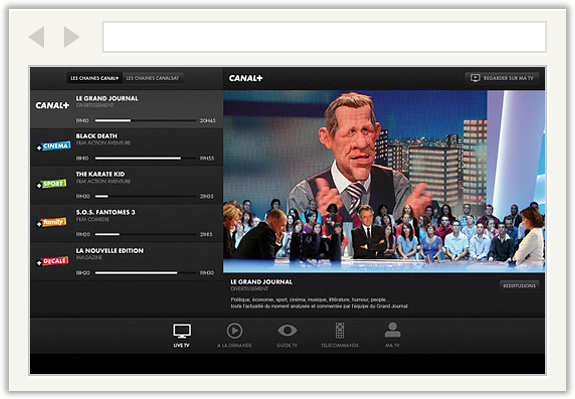Click the Guide TV label
Screen dimensions: 575x399
(x=287, y=345)
